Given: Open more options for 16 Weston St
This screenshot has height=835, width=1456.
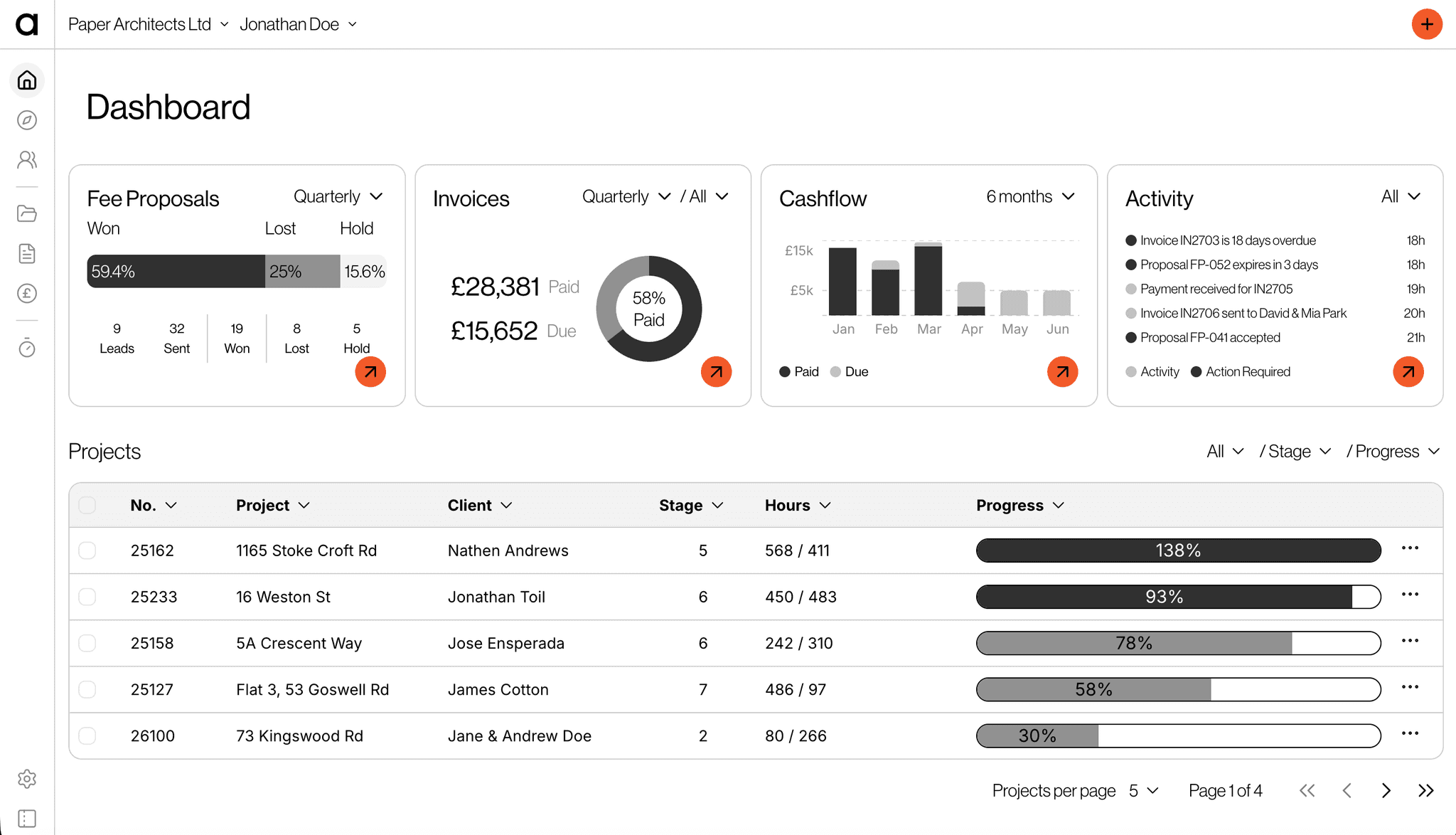Looking at the screenshot, I should pyautogui.click(x=1410, y=595).
